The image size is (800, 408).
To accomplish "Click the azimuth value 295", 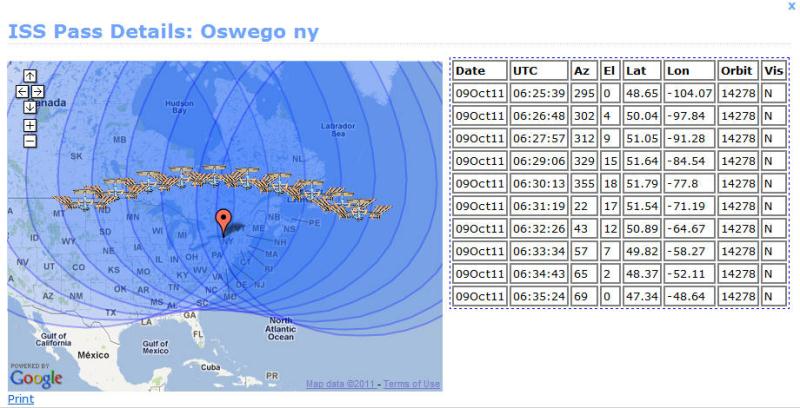I will 584,93.
